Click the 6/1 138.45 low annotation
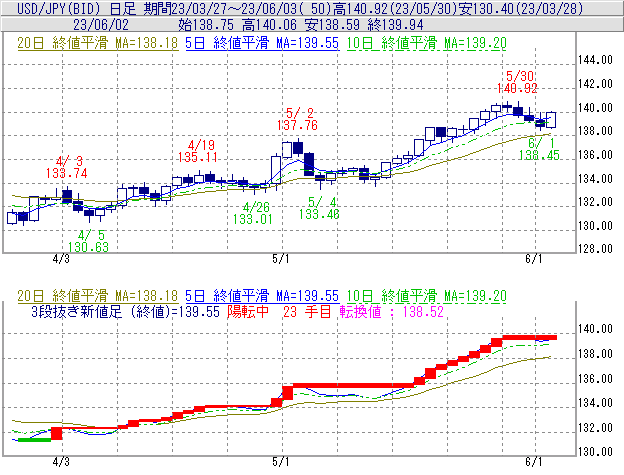Screen dimensions: 624x475 coord(539,149)
